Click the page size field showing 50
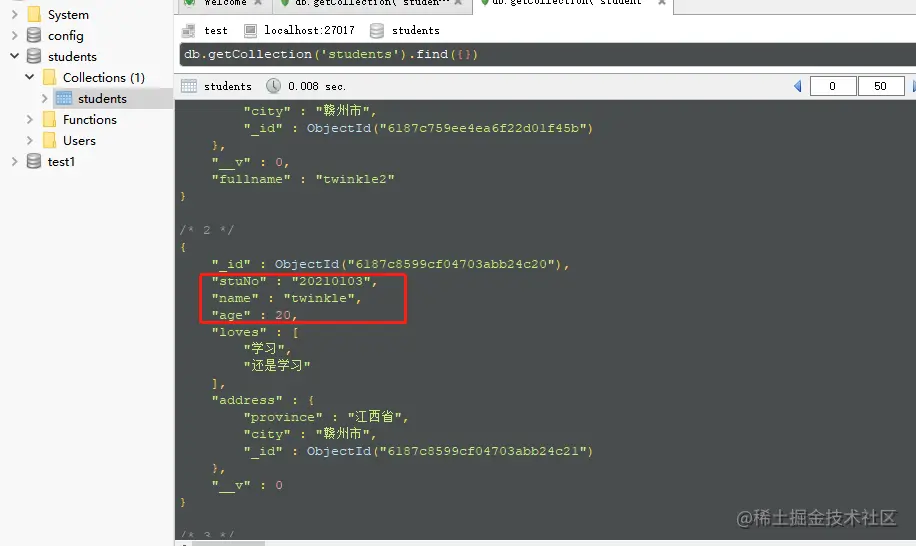This screenshot has width=916, height=546. coord(881,86)
